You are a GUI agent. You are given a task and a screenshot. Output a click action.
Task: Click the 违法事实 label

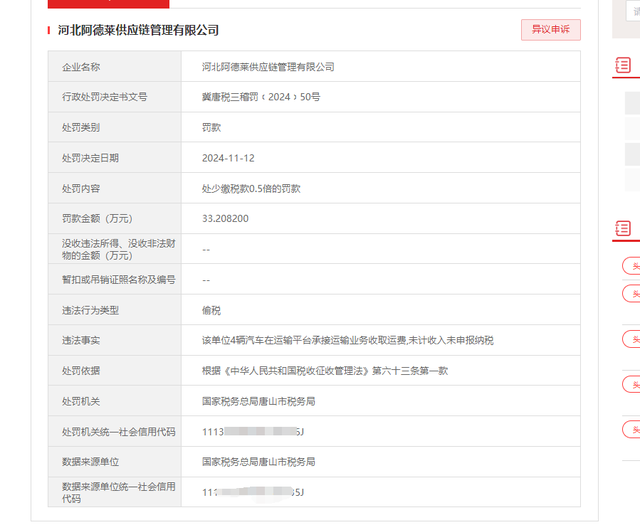click(x=81, y=340)
